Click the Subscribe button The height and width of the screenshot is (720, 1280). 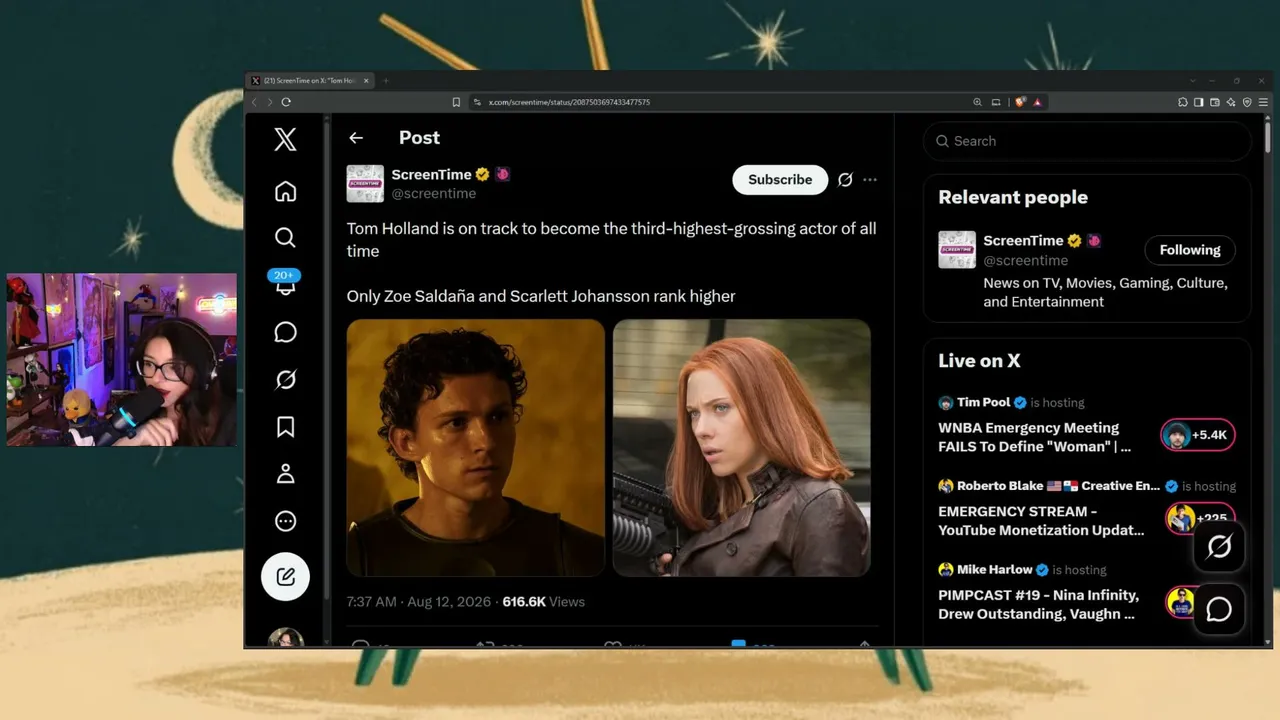tap(780, 180)
